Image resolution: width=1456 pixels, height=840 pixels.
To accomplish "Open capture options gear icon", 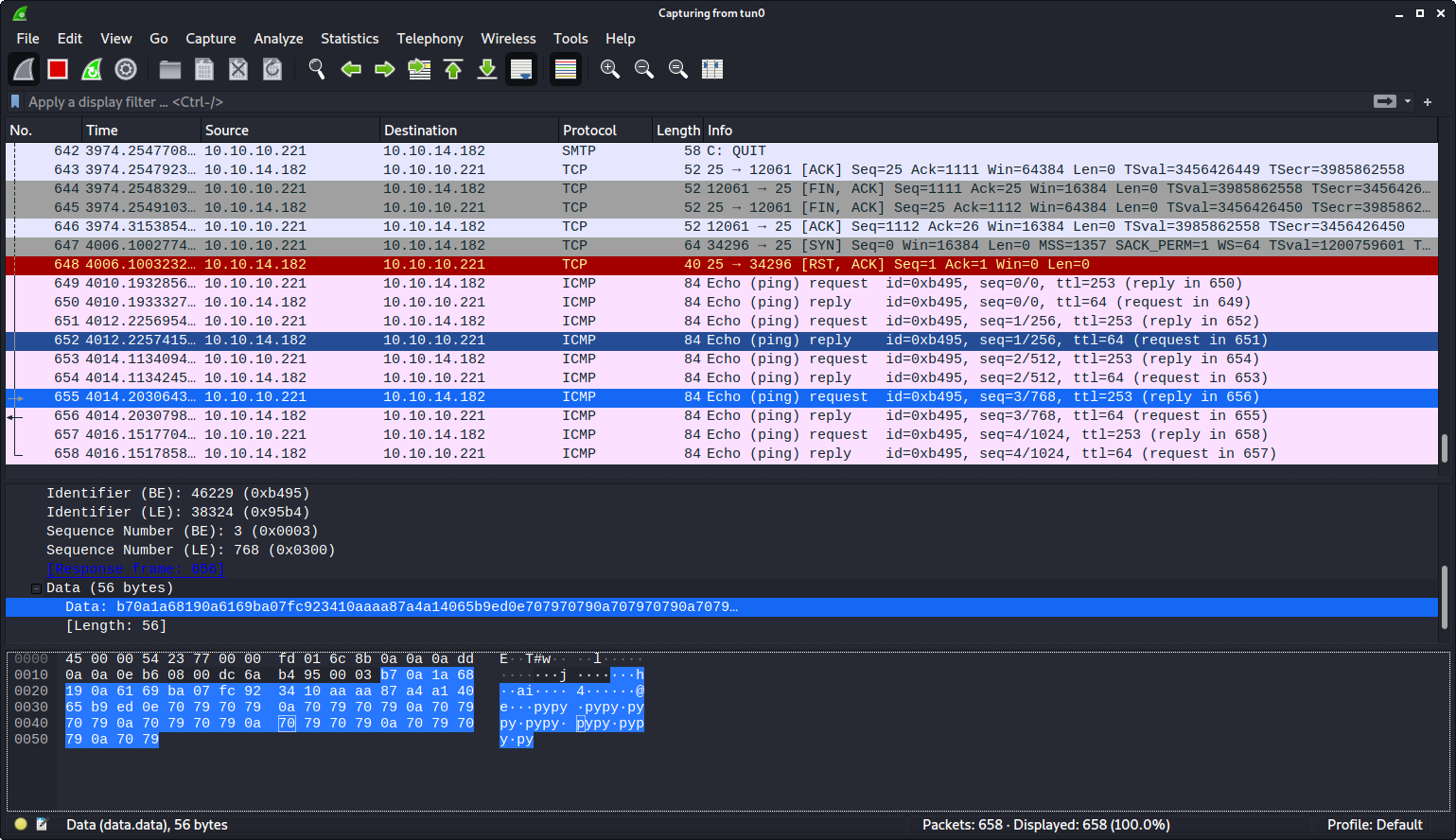I will pyautogui.click(x=126, y=69).
